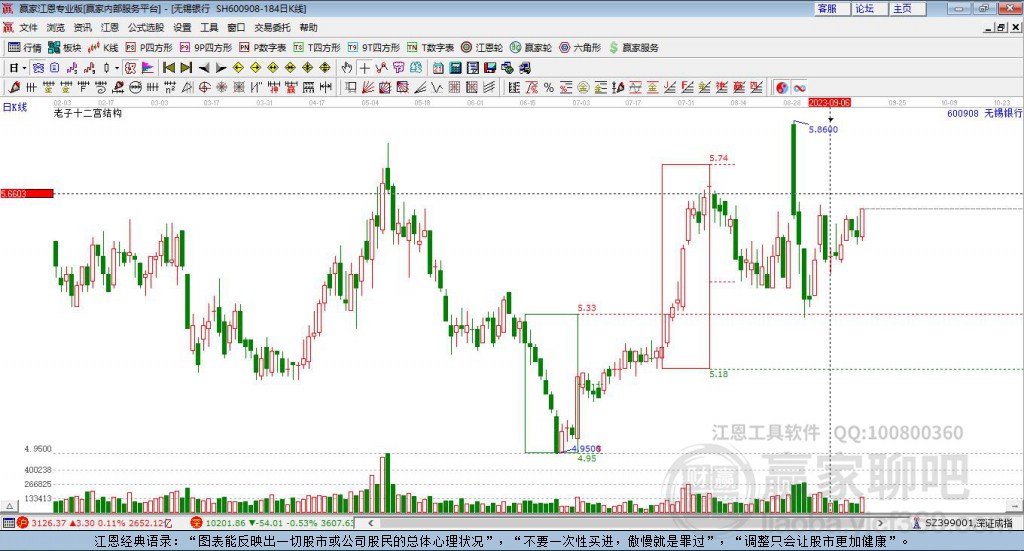Viewport: 1024px width, 551px height.
Task: Open the 资讯 menu
Action: tap(82, 27)
